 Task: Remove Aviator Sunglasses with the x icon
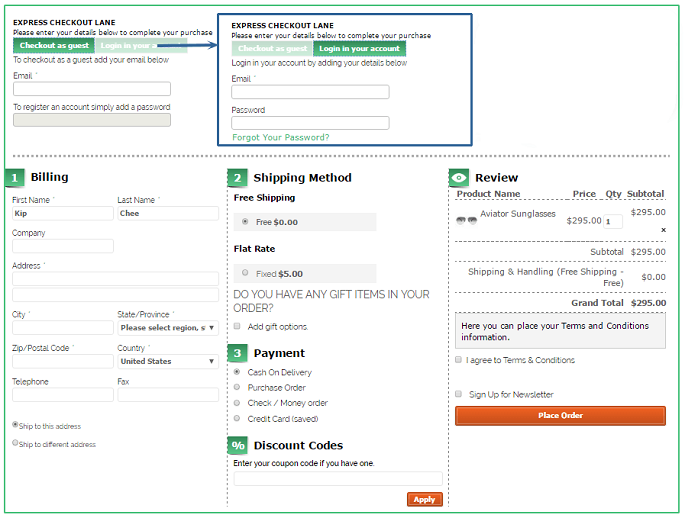point(663,230)
